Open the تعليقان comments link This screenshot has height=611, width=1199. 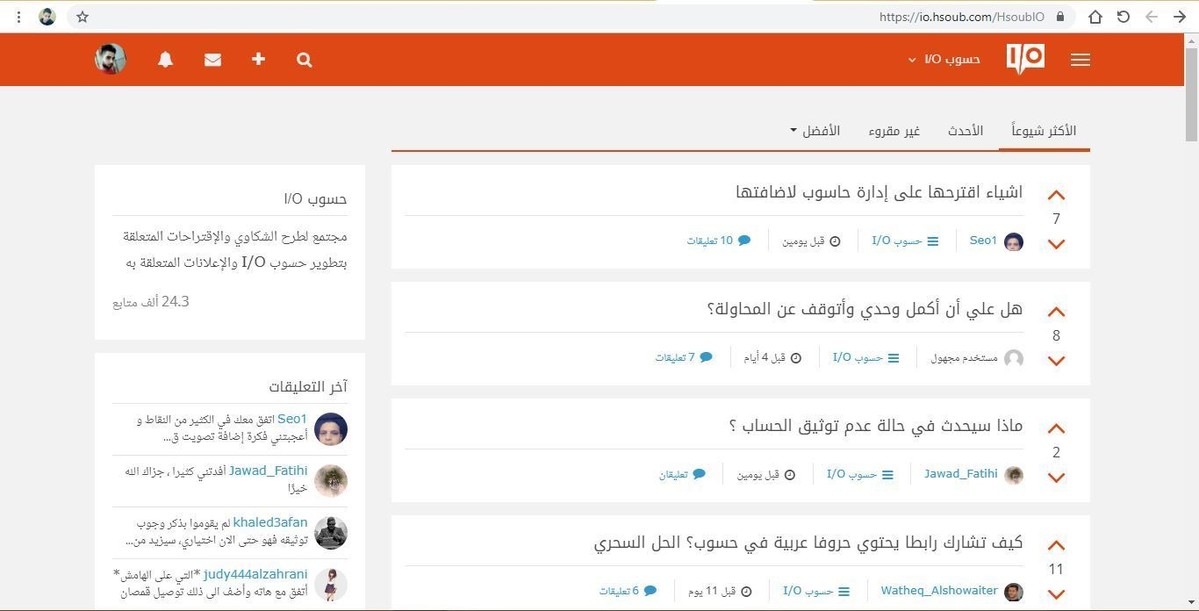click(682, 474)
